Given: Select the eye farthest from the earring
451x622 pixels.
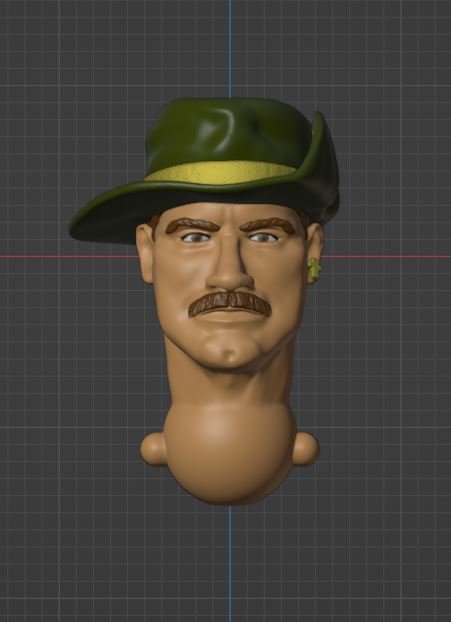Looking at the screenshot, I should 196,237.
